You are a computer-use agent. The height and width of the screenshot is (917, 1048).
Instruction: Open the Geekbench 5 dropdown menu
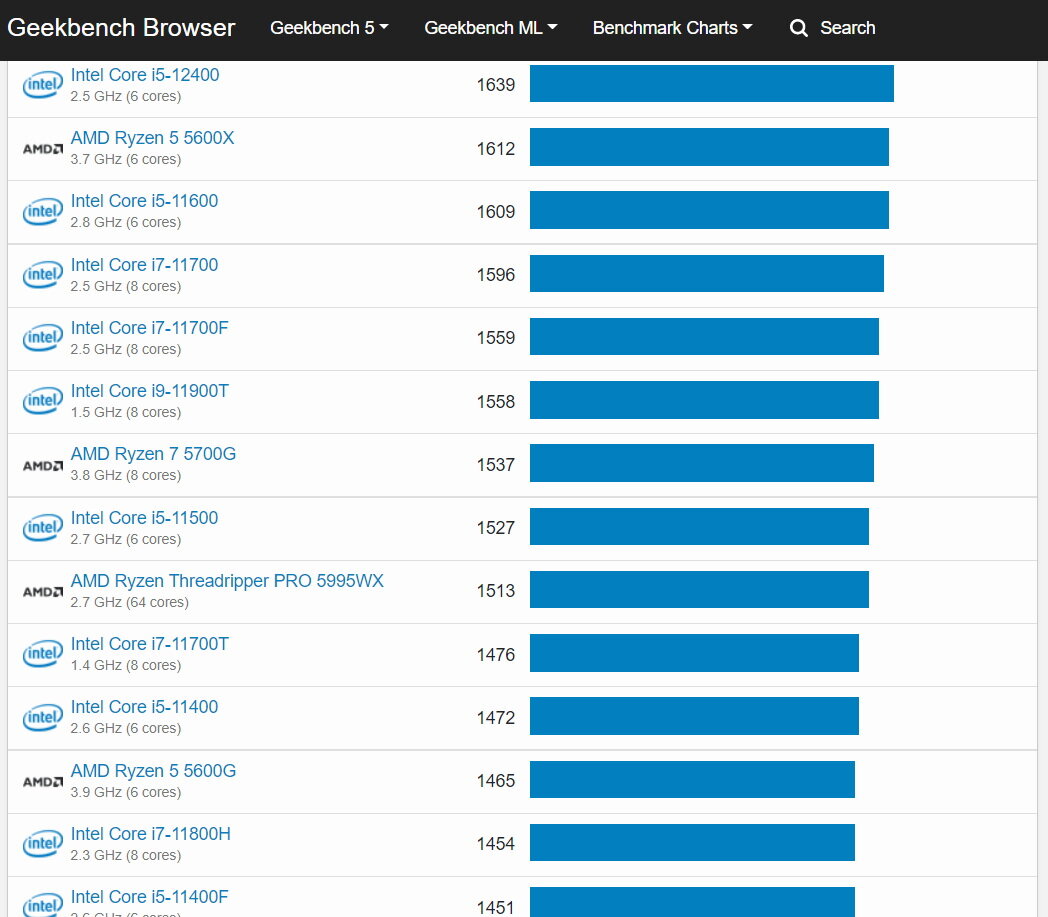coord(329,28)
